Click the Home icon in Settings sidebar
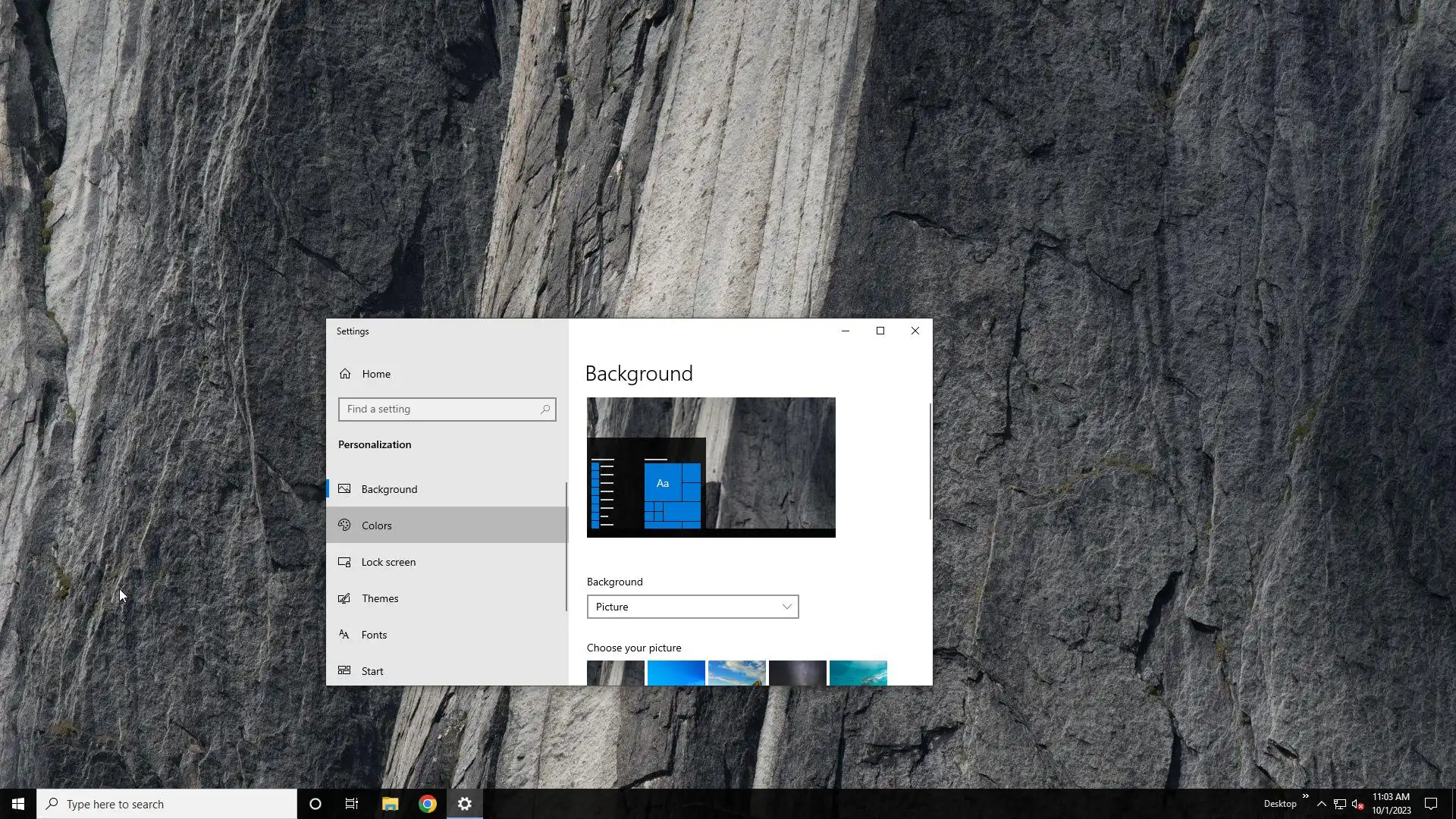 [x=345, y=374]
